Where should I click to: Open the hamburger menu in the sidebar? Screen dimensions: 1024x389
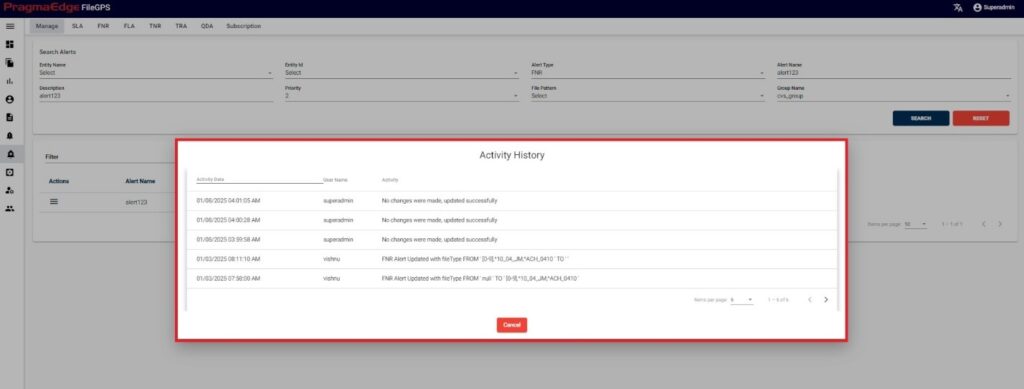10,26
